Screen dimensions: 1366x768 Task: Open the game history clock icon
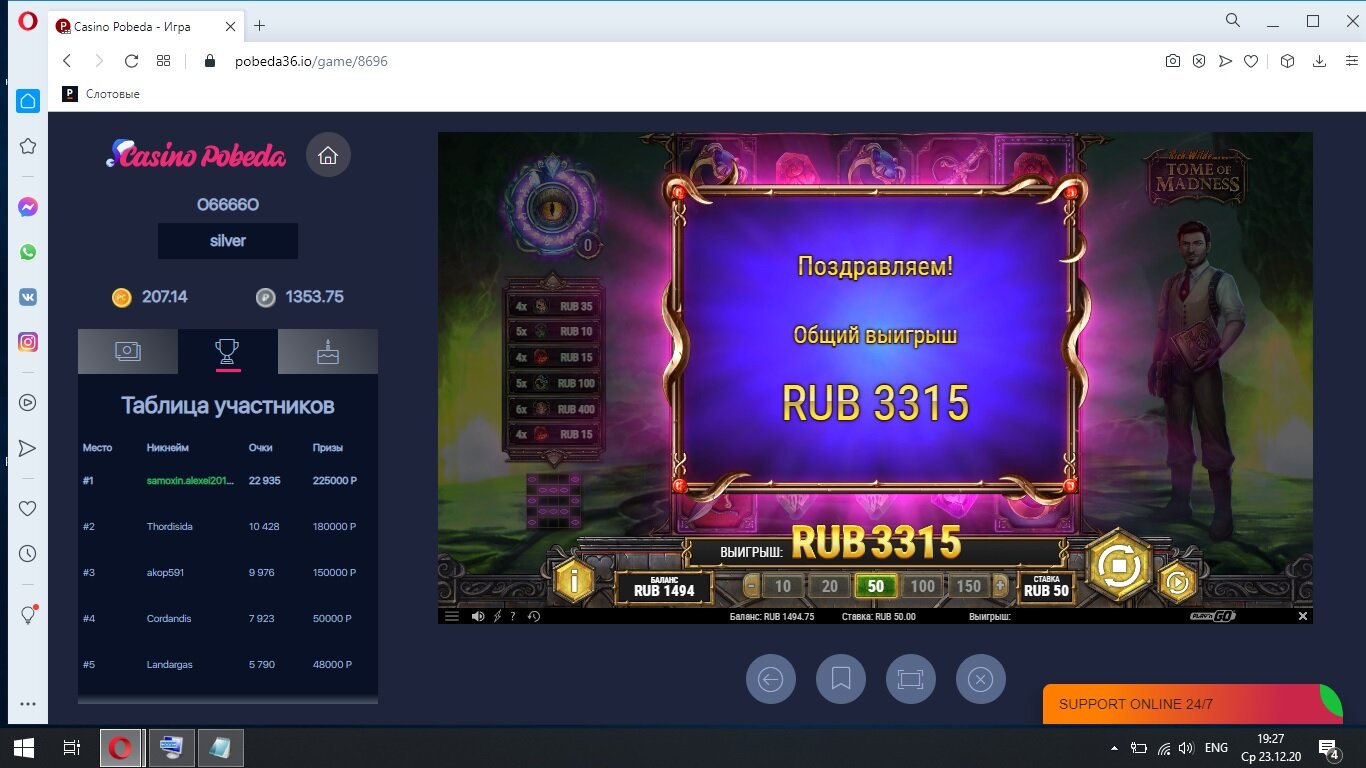[534, 617]
